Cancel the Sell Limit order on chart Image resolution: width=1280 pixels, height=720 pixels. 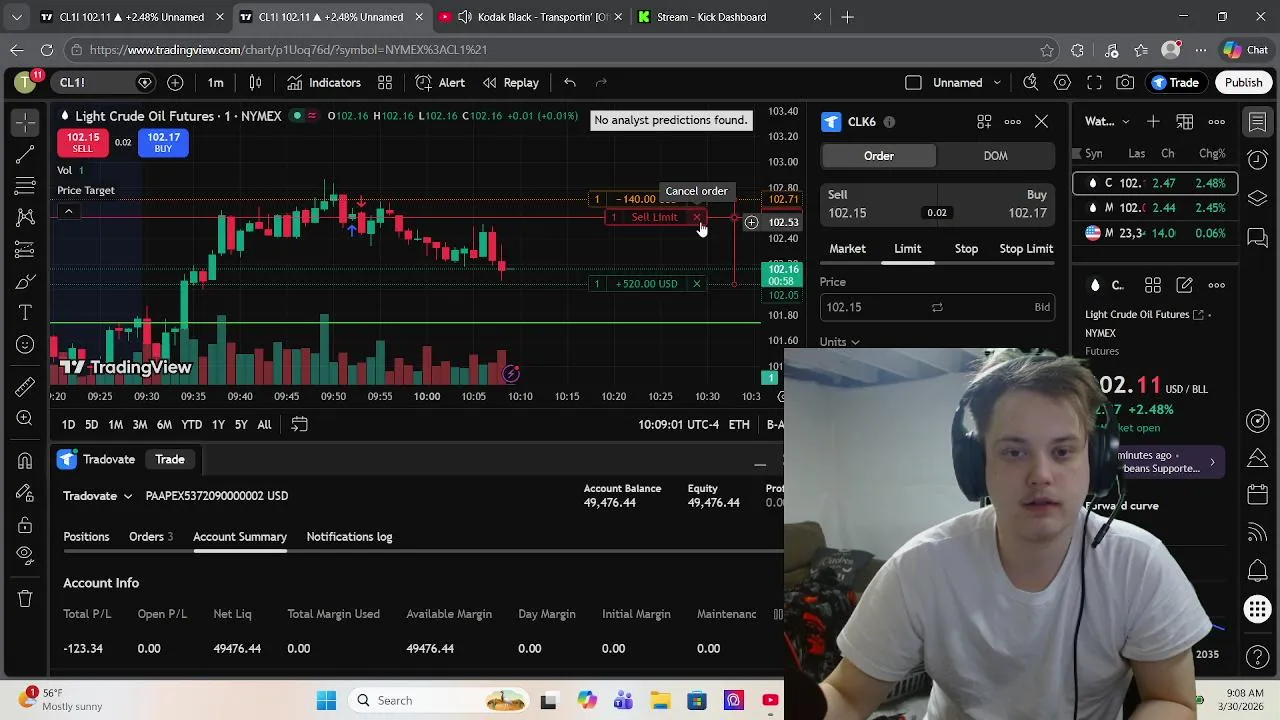(697, 218)
